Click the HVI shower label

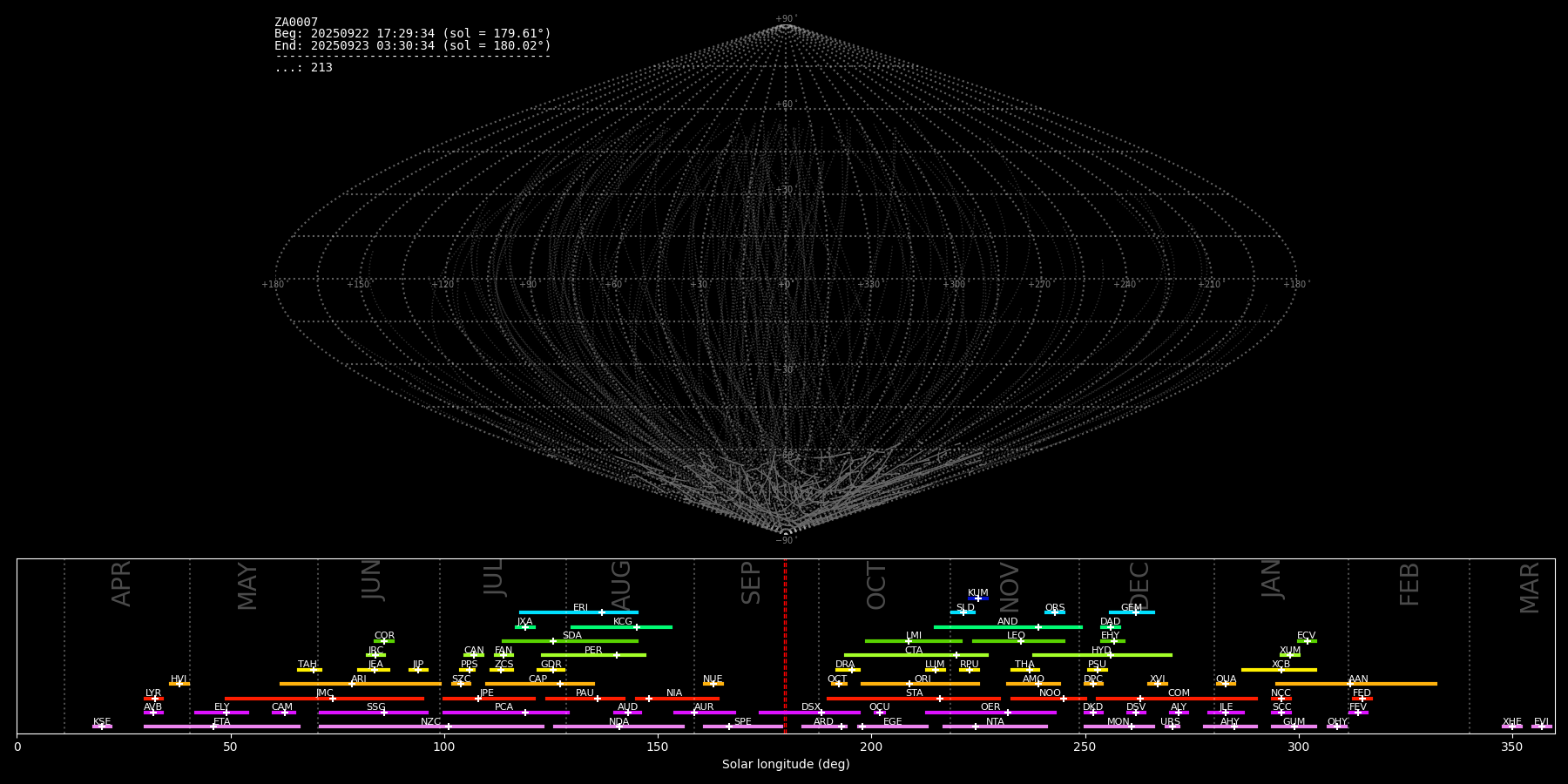coord(179,679)
